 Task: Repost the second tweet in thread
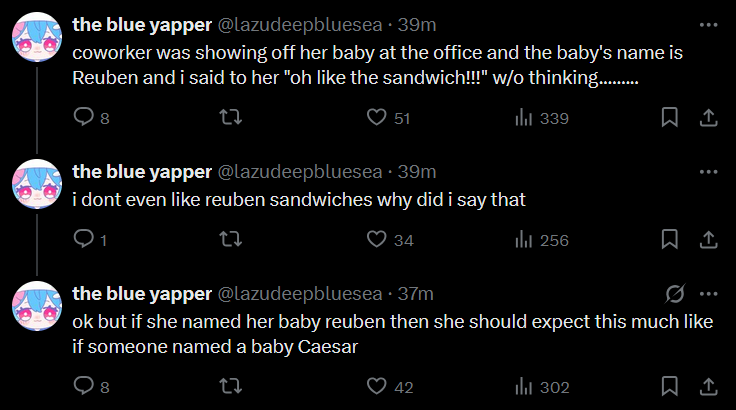coord(229,240)
